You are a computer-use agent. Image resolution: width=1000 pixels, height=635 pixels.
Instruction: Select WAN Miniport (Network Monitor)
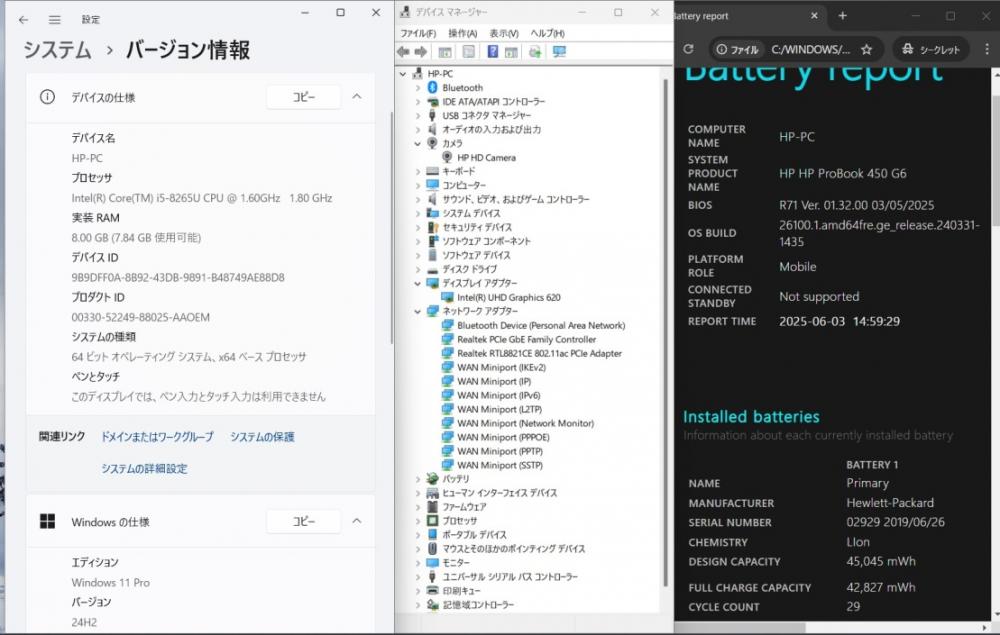518,423
